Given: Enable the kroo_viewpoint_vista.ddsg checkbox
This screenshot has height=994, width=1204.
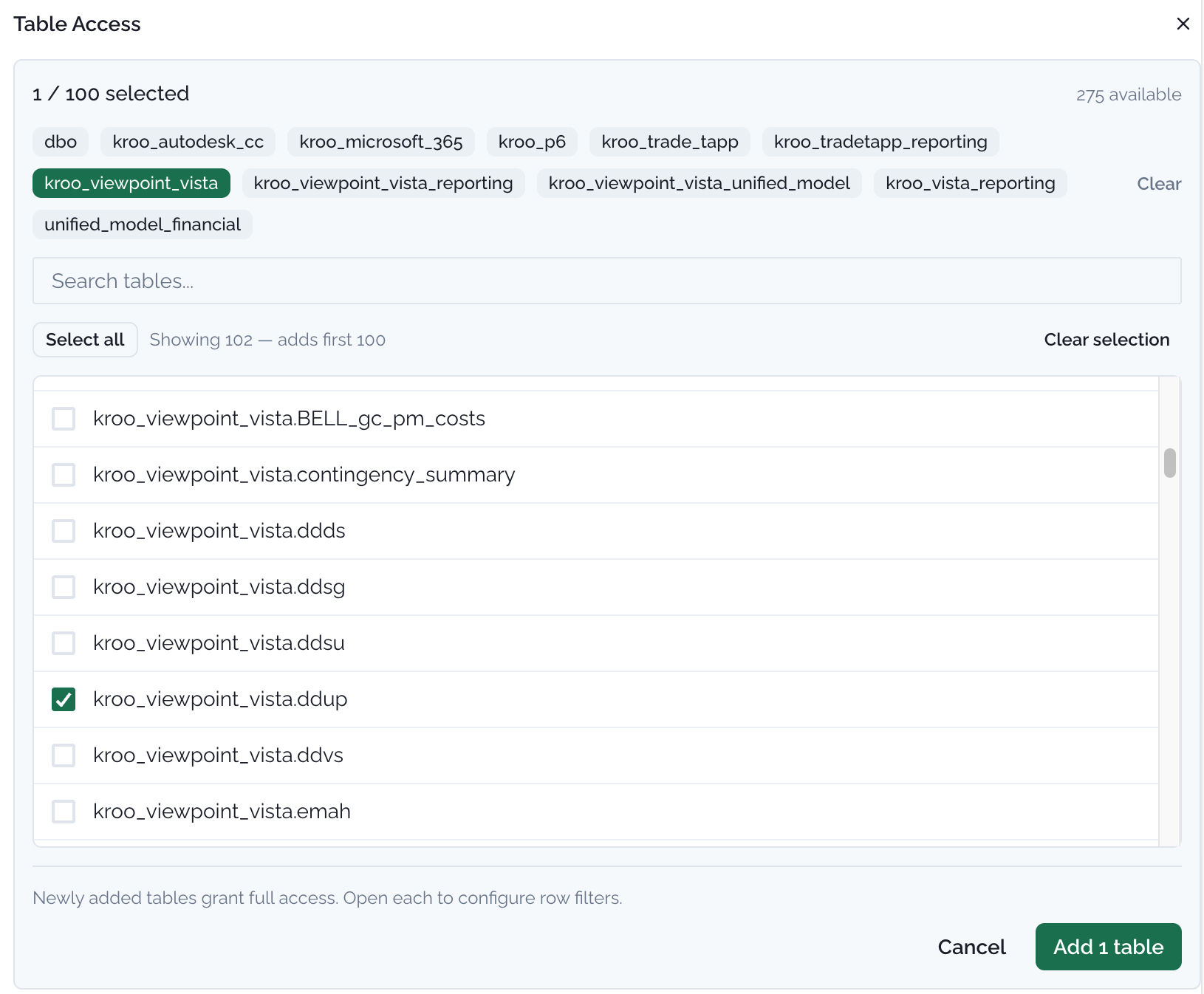Looking at the screenshot, I should click(x=64, y=587).
